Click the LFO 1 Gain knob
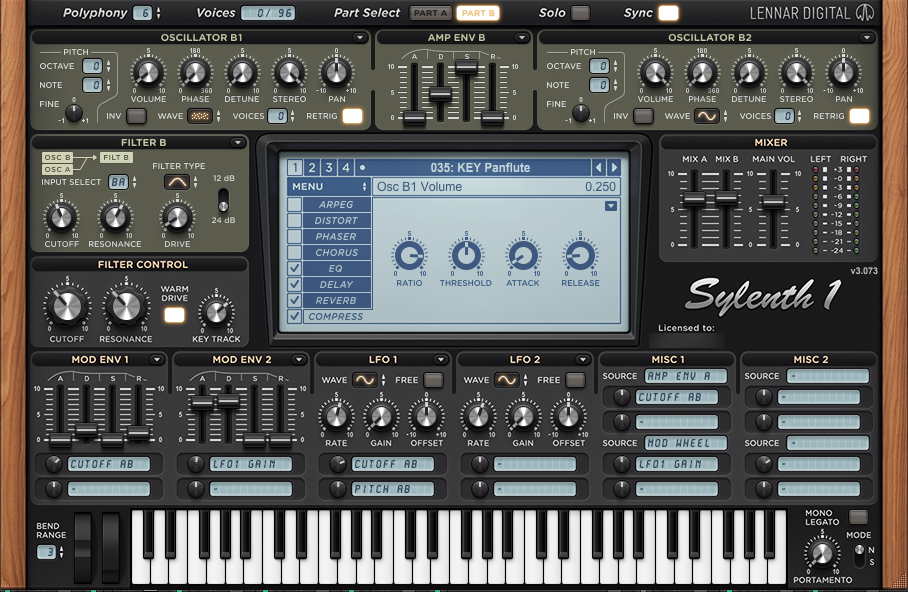The image size is (908, 592). click(381, 416)
